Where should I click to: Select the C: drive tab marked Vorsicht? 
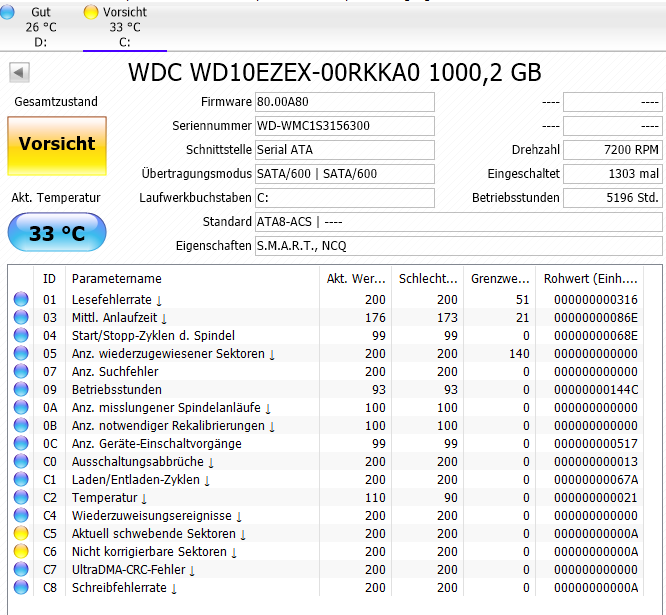(x=124, y=27)
